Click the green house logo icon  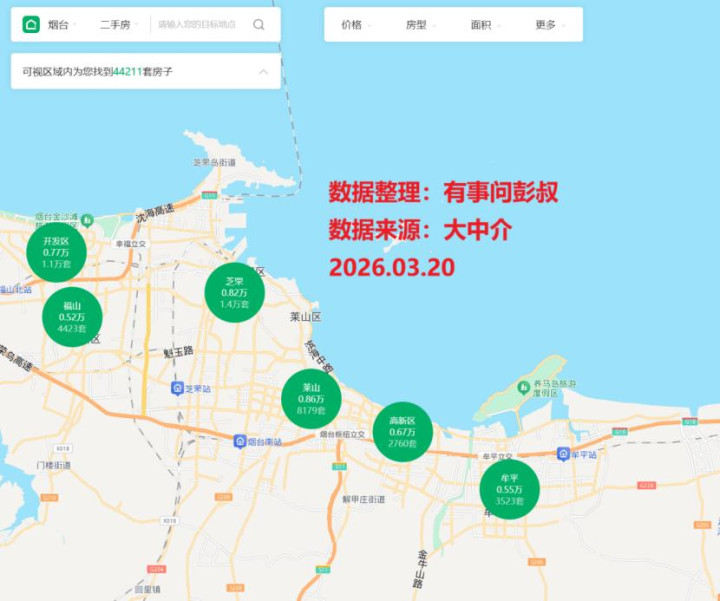click(30, 25)
